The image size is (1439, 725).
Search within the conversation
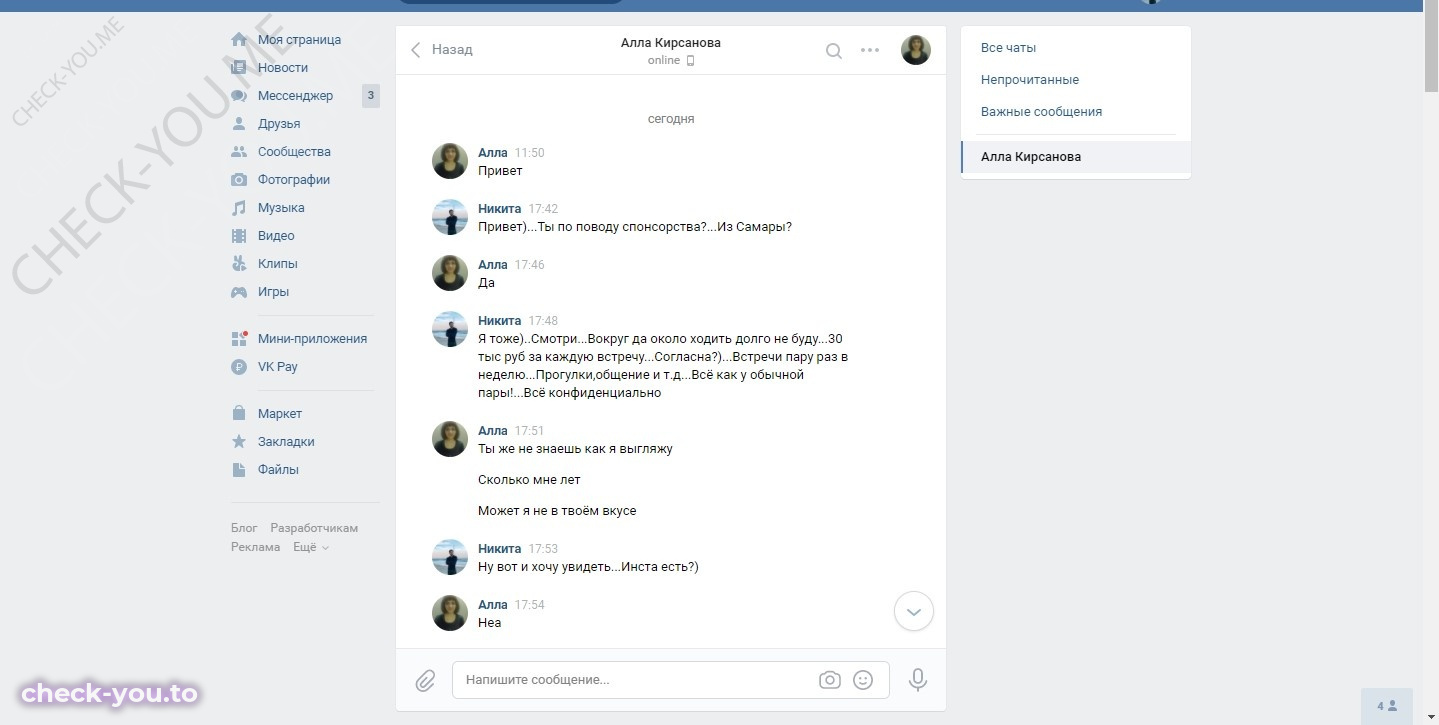tap(833, 50)
